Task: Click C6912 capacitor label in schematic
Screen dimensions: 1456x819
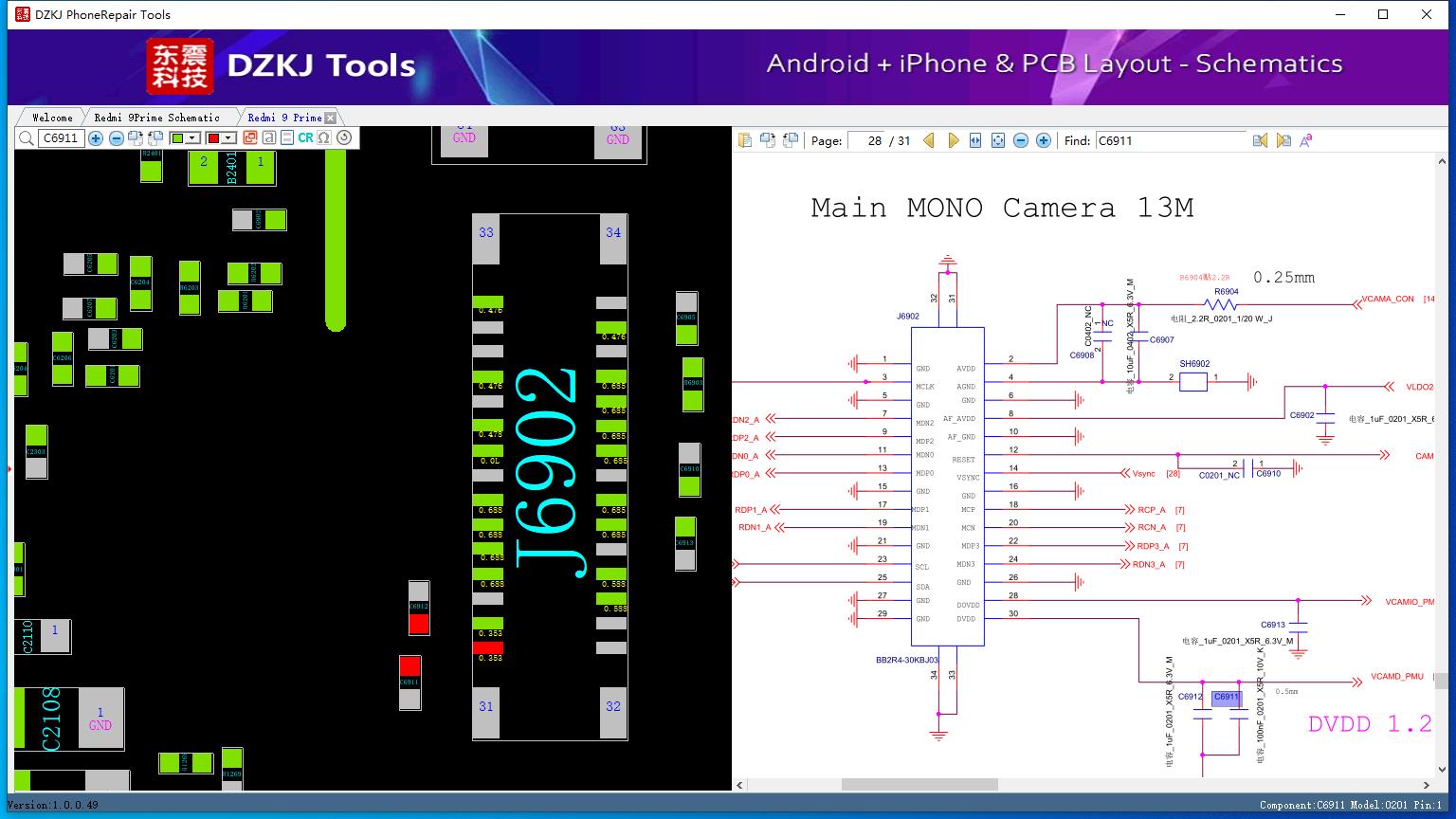Action: point(1191,697)
